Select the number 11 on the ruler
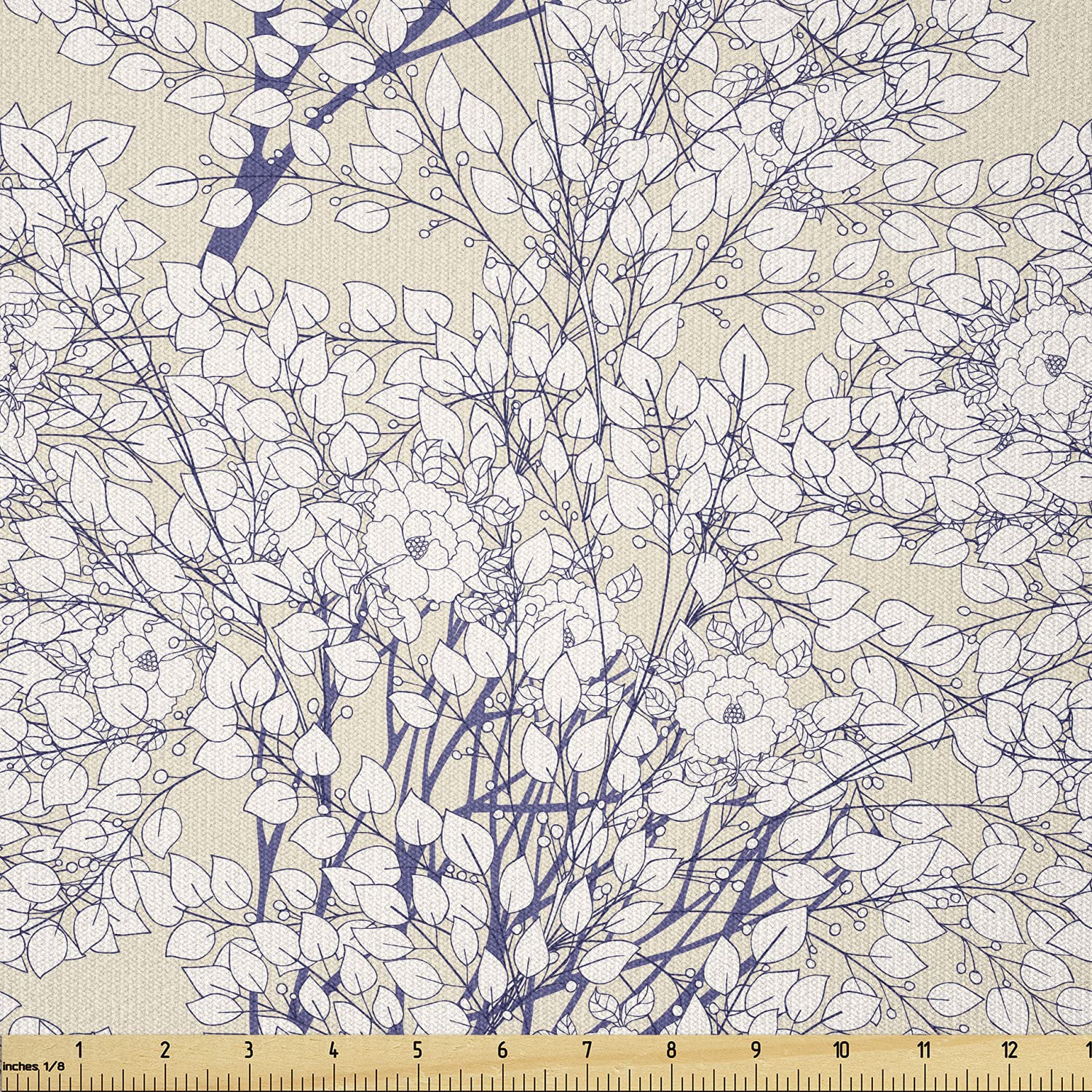This screenshot has width=1092, height=1092. click(x=925, y=1050)
